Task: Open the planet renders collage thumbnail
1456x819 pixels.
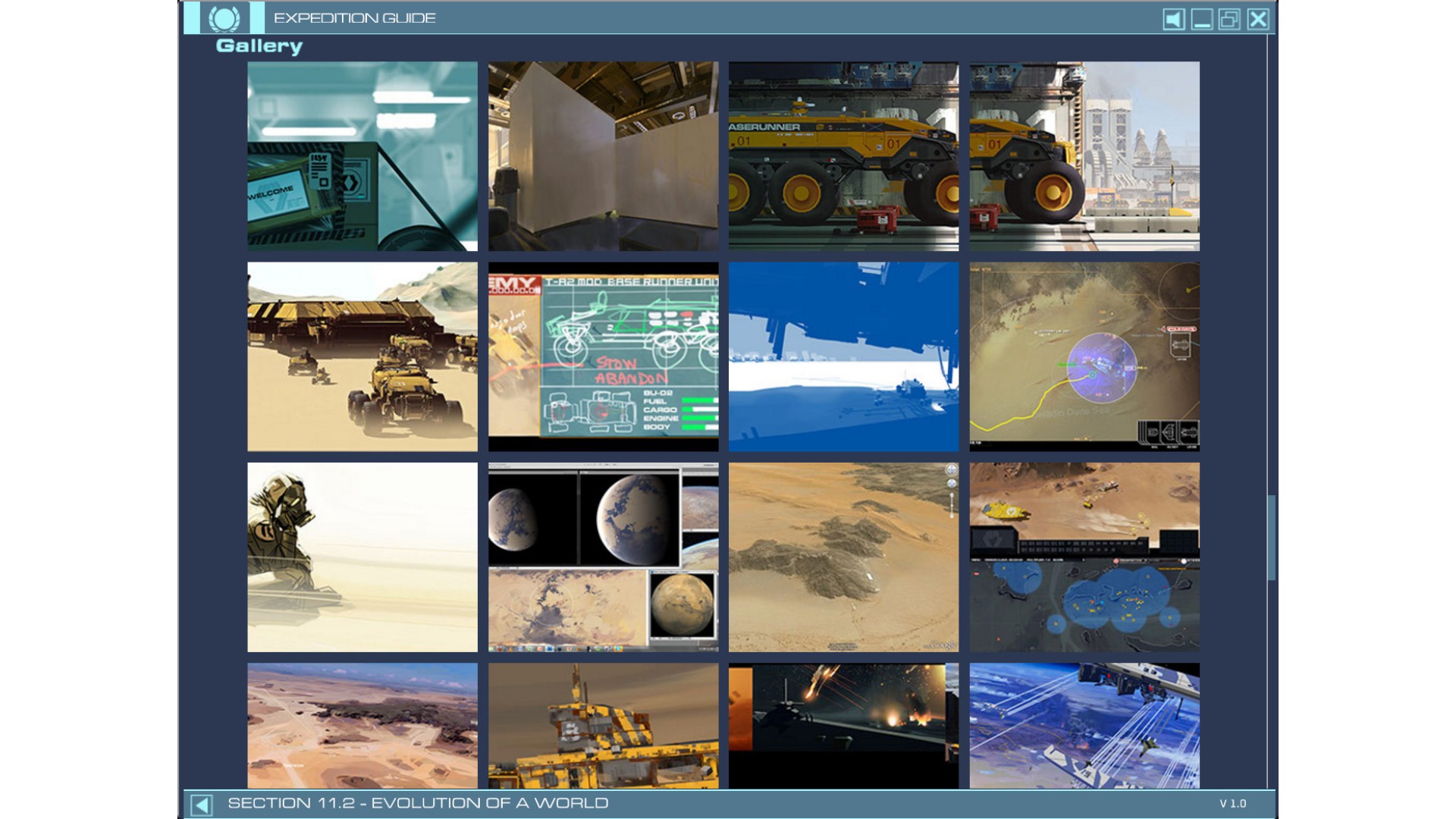Action: (x=603, y=557)
